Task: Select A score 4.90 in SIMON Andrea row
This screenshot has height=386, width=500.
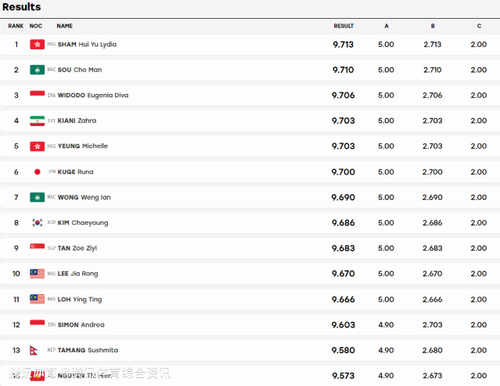Action: pyautogui.click(x=386, y=325)
